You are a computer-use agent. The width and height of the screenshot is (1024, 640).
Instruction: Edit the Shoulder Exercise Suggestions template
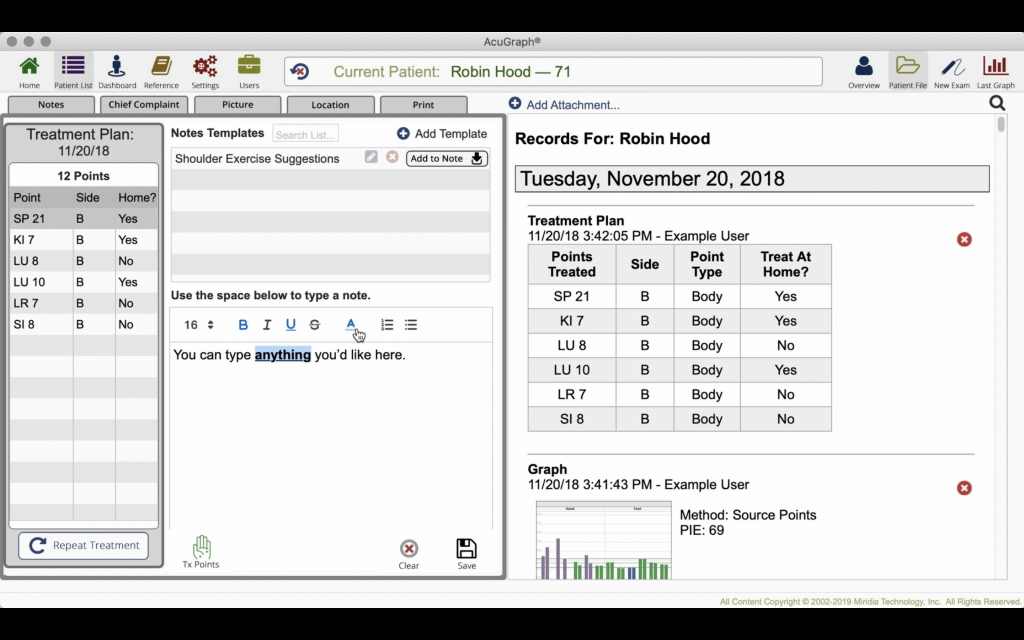[371, 157]
